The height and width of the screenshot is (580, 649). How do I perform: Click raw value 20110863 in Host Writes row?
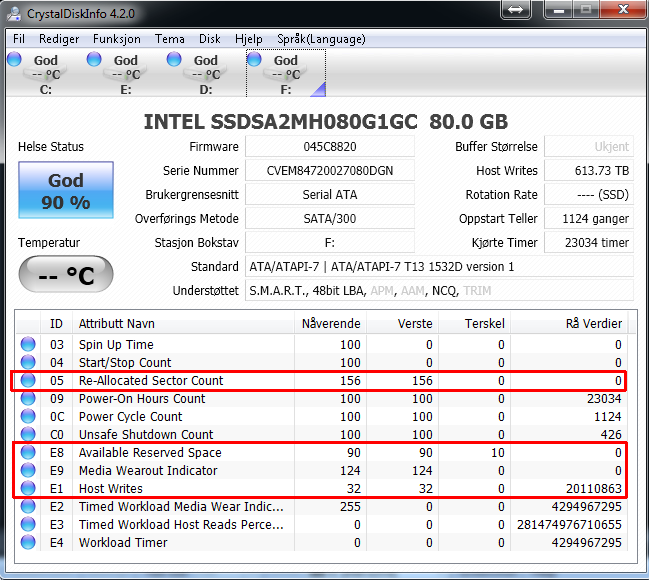(594, 489)
